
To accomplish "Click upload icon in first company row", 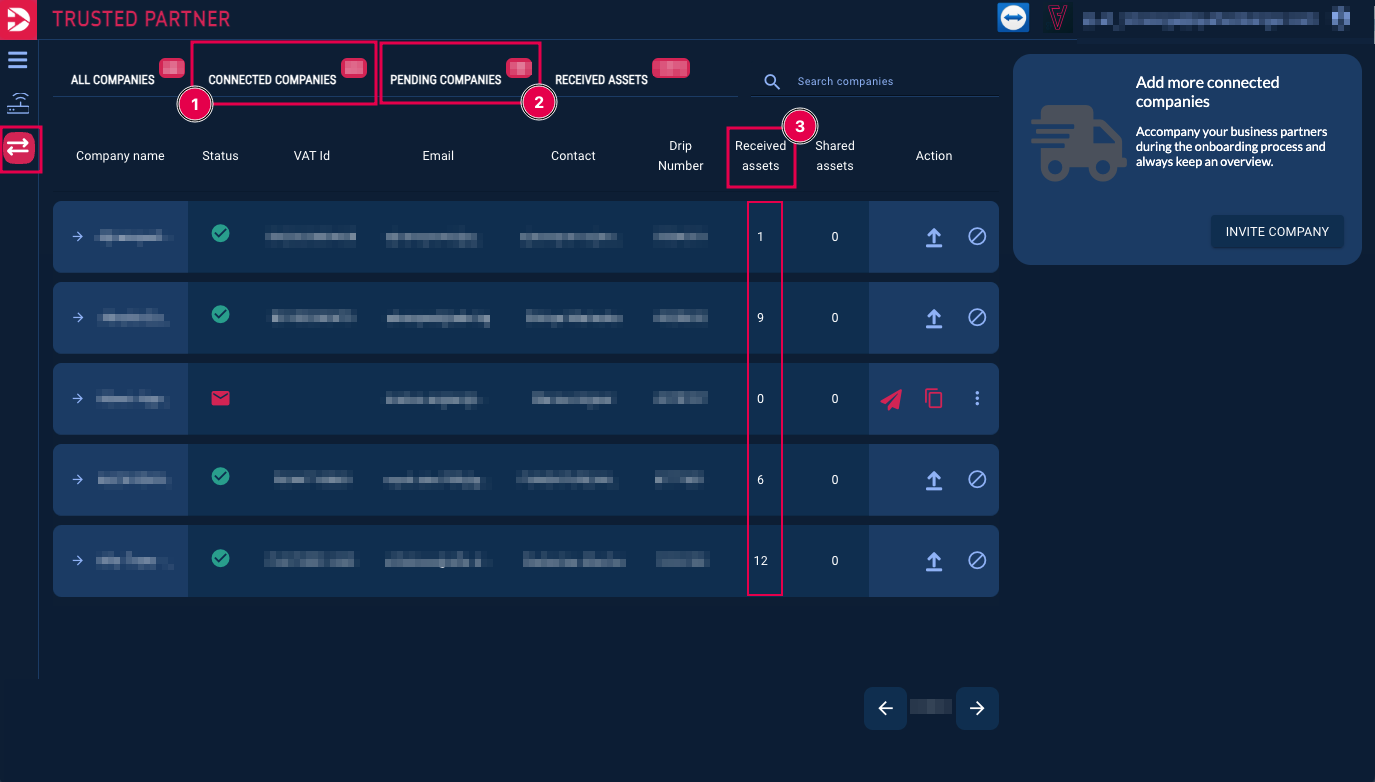I will [x=933, y=237].
